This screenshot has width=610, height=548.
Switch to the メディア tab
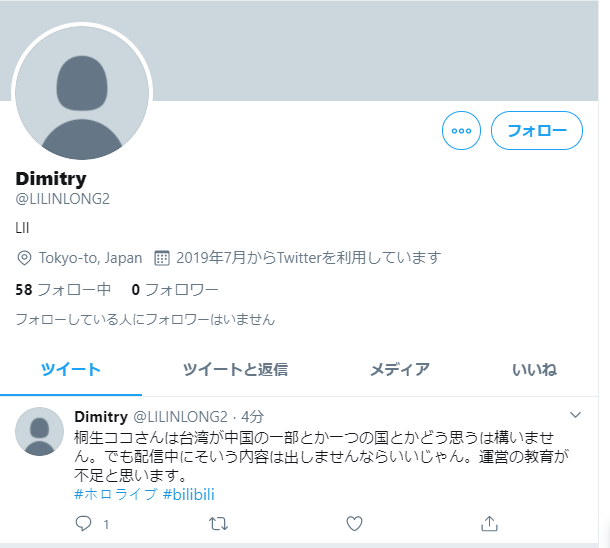tap(400, 369)
